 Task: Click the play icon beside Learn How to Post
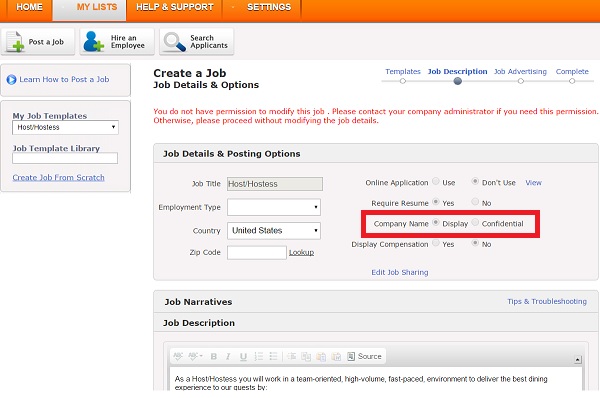(x=11, y=80)
